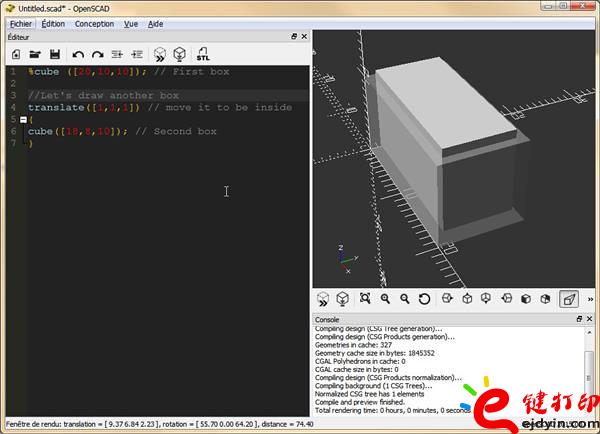
Task: Render the model from the editor toolbar
Action: pyautogui.click(x=180, y=53)
